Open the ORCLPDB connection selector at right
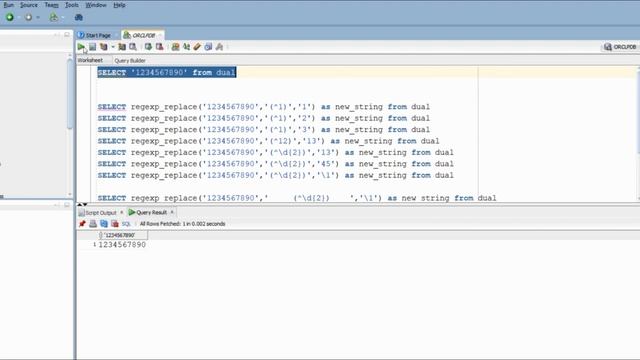Viewport: 640px width, 360px height. coord(620,47)
